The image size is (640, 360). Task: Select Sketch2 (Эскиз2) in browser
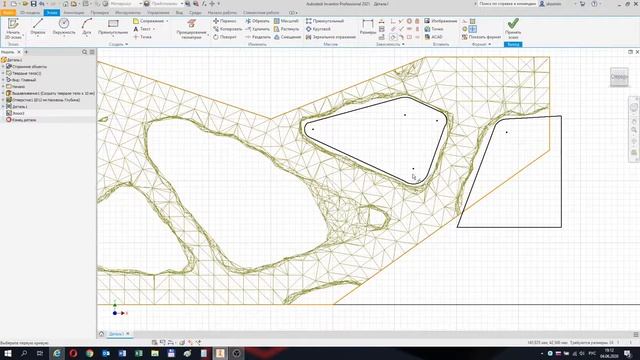click(x=18, y=113)
